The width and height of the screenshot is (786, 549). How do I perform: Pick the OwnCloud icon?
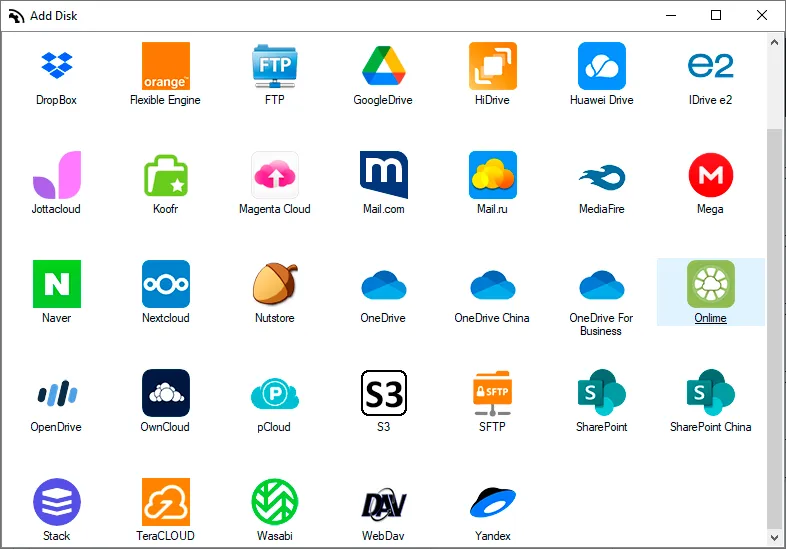[x=166, y=393]
